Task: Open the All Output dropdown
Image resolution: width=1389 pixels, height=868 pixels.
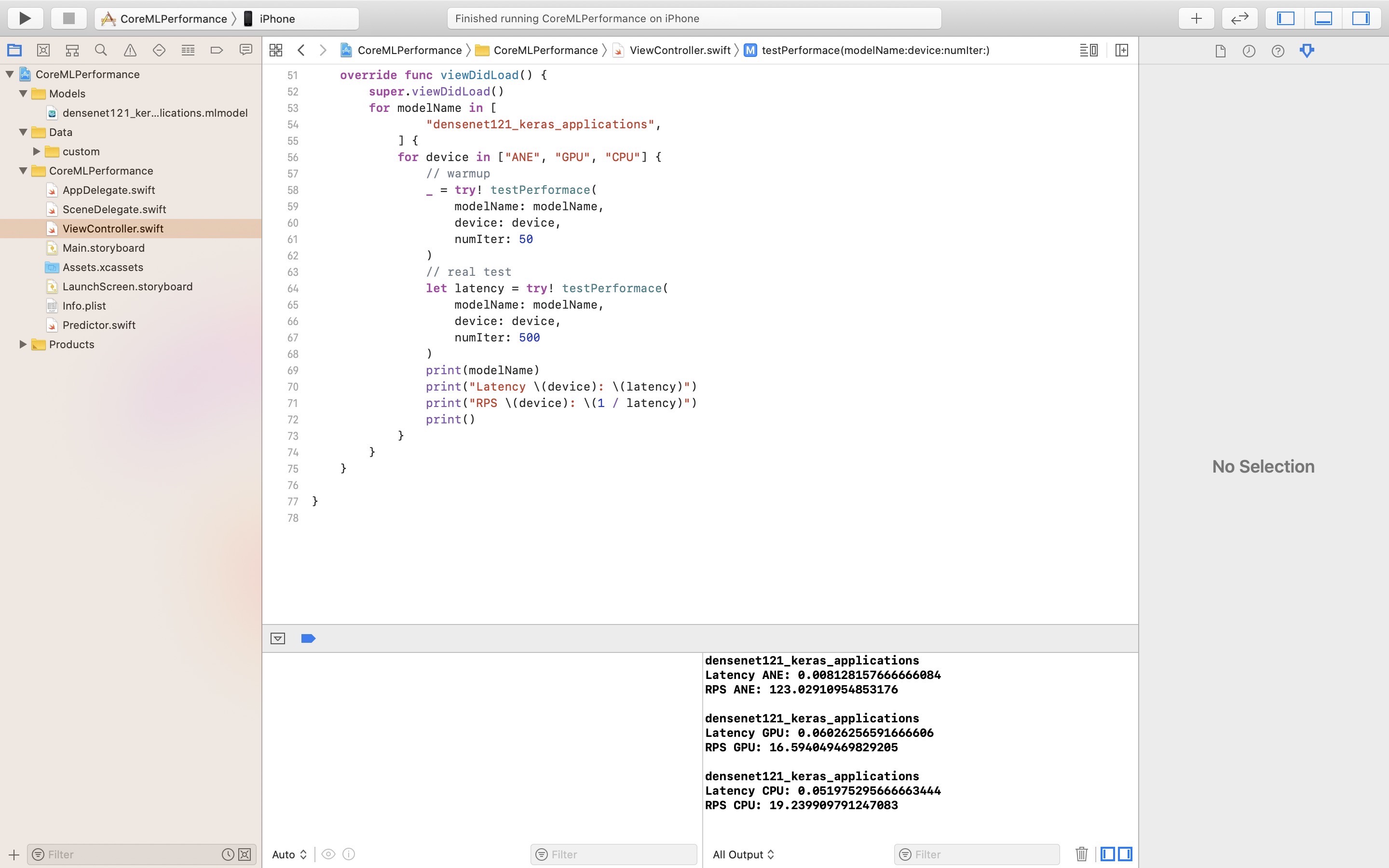Action: [x=743, y=854]
